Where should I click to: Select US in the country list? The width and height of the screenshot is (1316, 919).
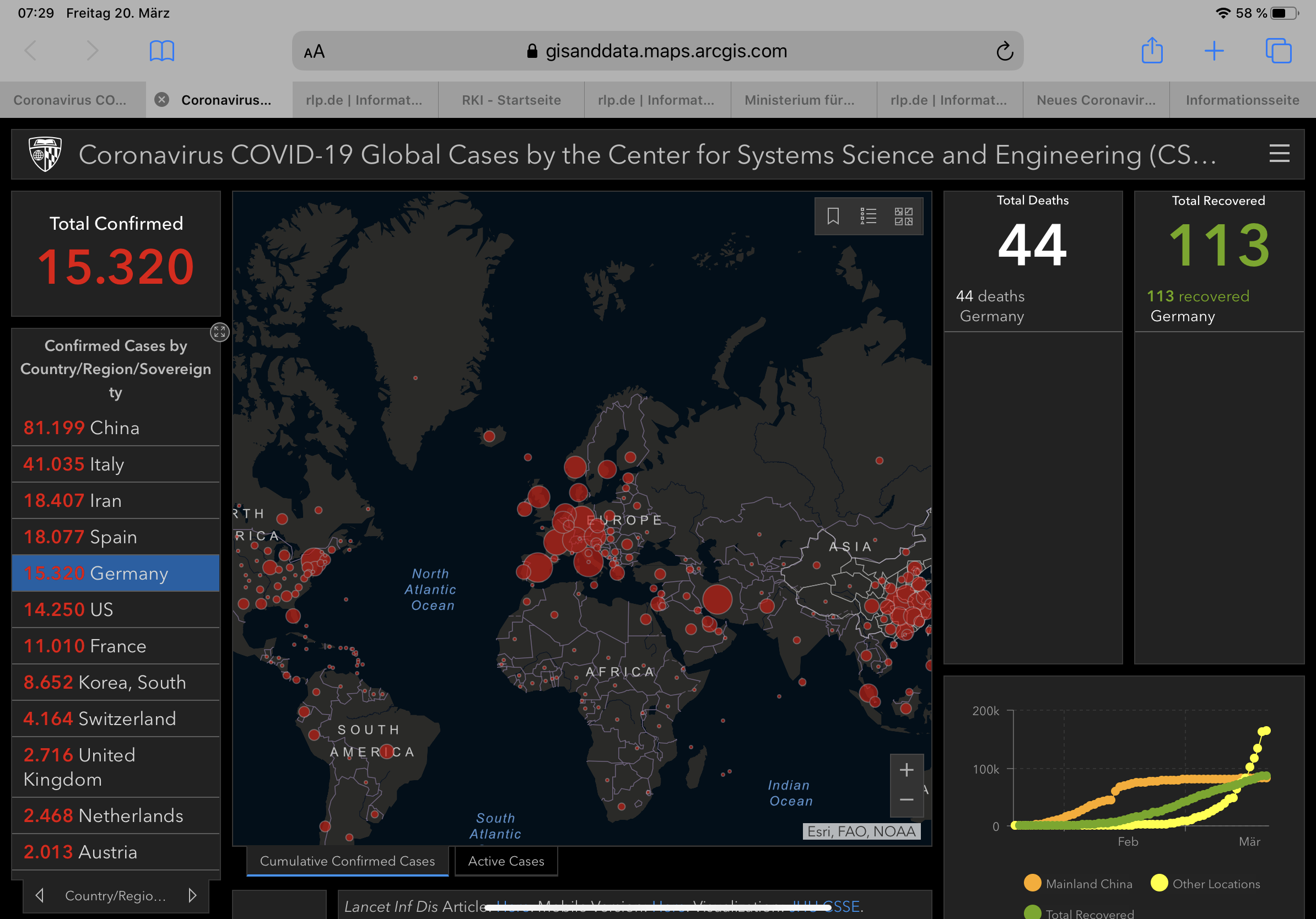pos(116,609)
